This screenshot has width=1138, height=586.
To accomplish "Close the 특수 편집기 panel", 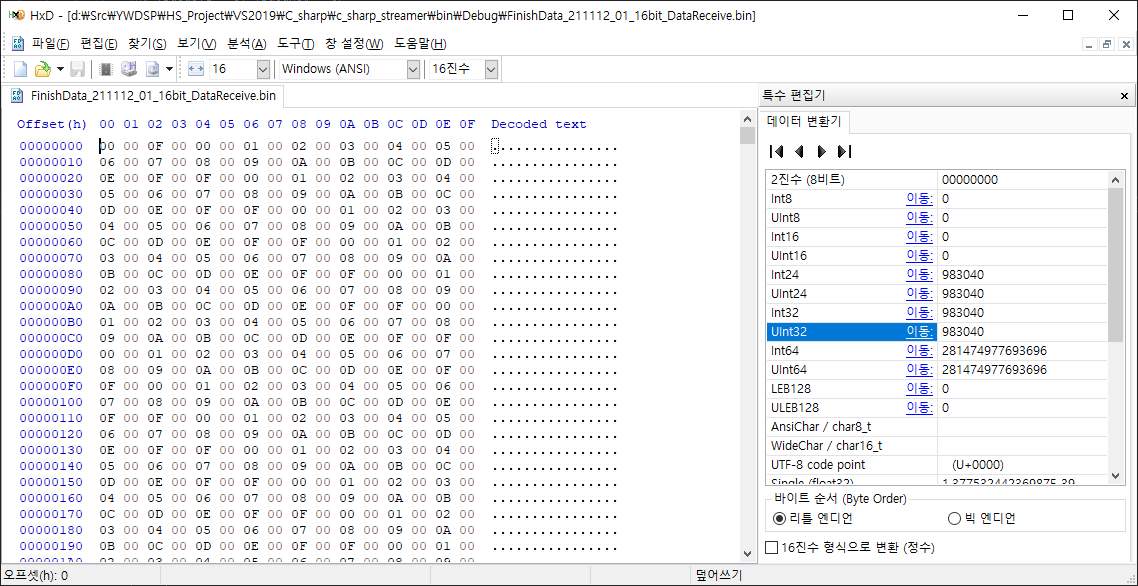I will click(1124, 96).
